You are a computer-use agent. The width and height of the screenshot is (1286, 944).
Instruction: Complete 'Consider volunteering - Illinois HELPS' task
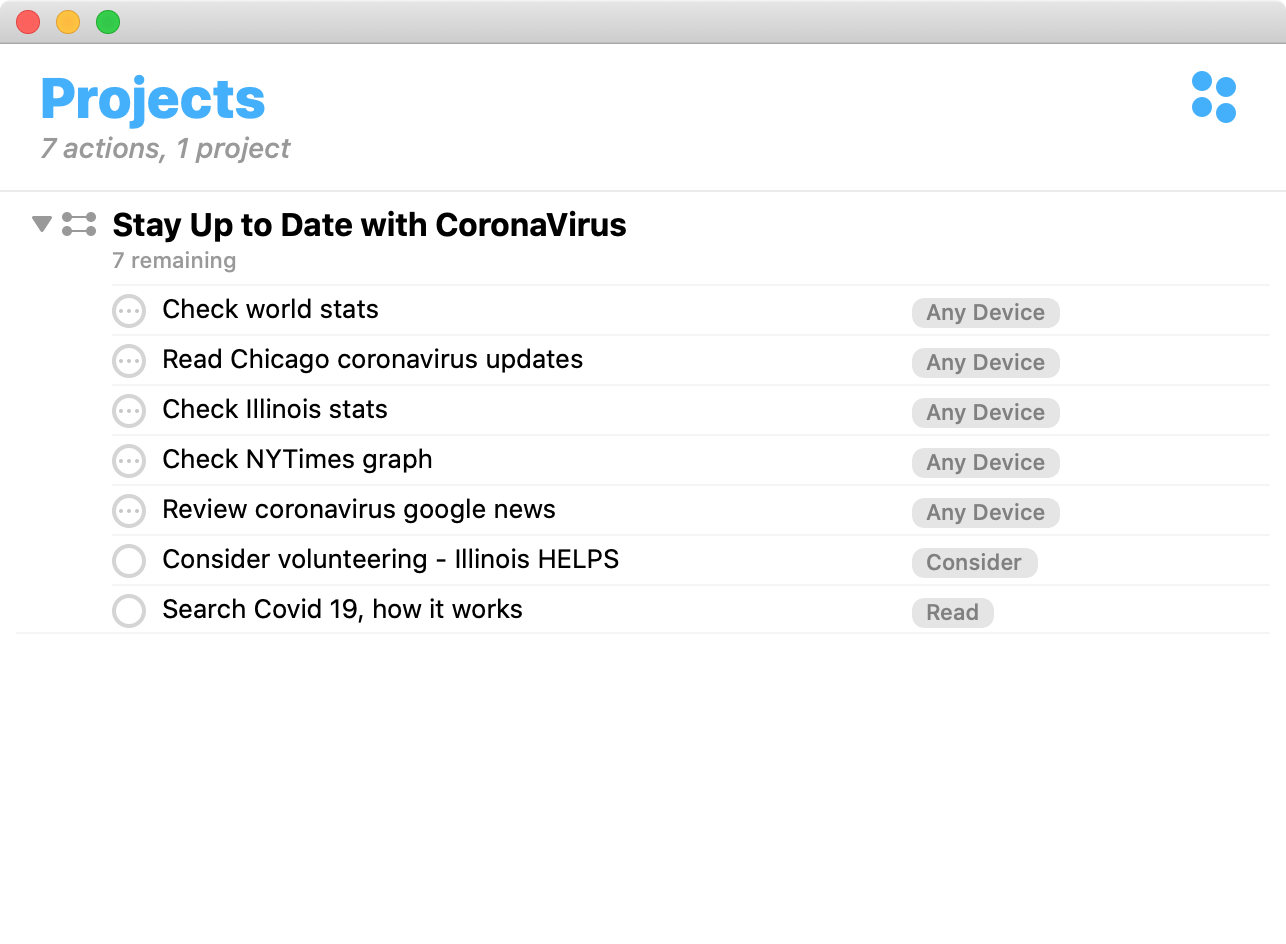tap(129, 561)
